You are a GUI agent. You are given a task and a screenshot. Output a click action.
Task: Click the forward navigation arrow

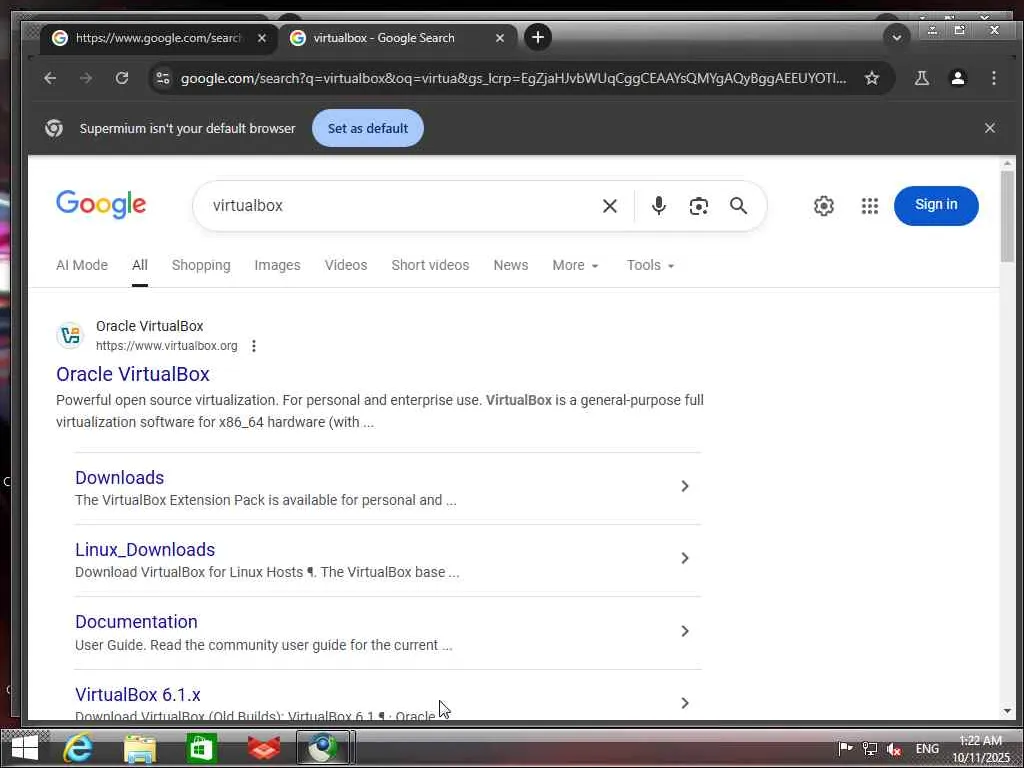click(x=86, y=78)
